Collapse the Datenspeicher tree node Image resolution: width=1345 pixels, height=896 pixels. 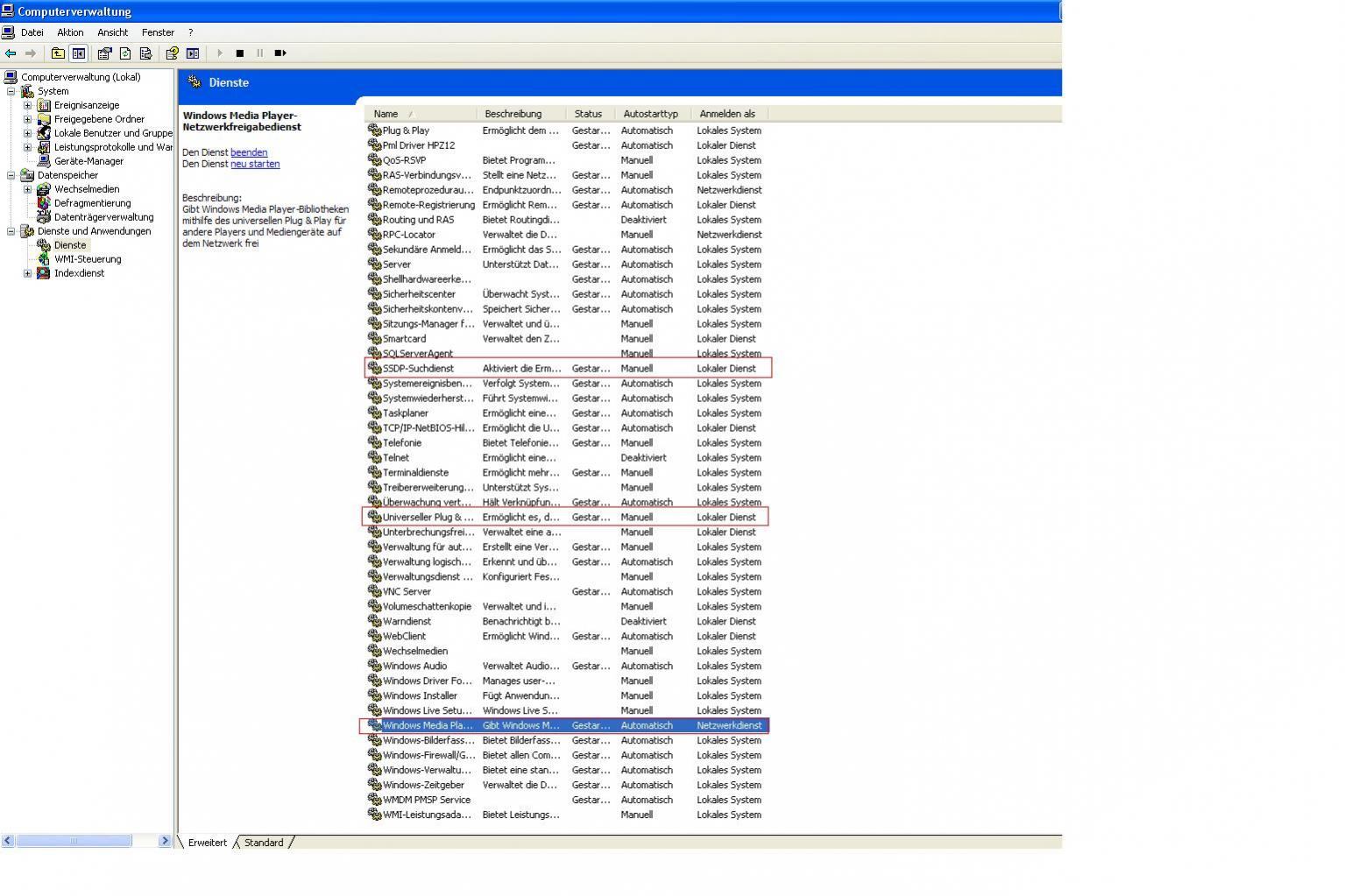pos(11,175)
